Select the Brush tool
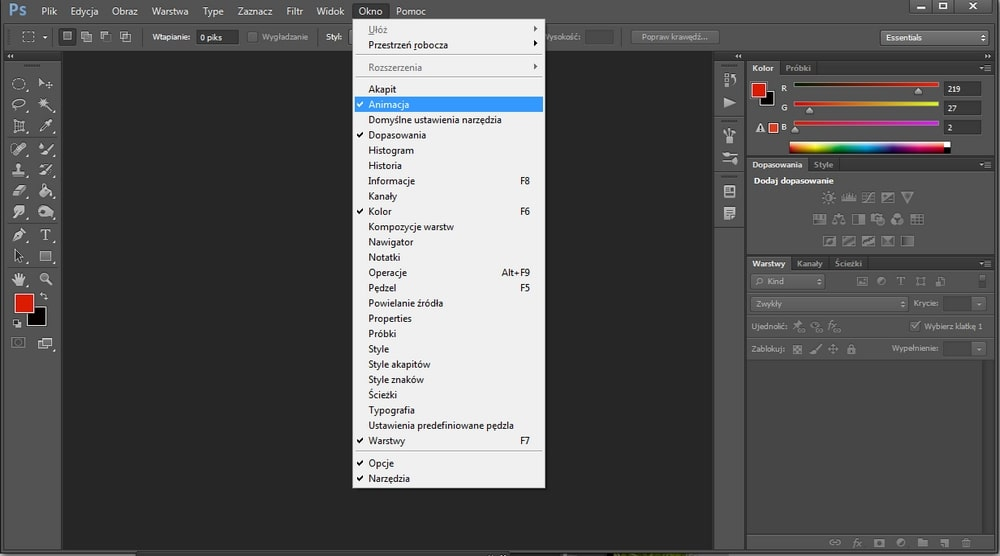Viewport: 1000px width, 556px height. pos(45,149)
